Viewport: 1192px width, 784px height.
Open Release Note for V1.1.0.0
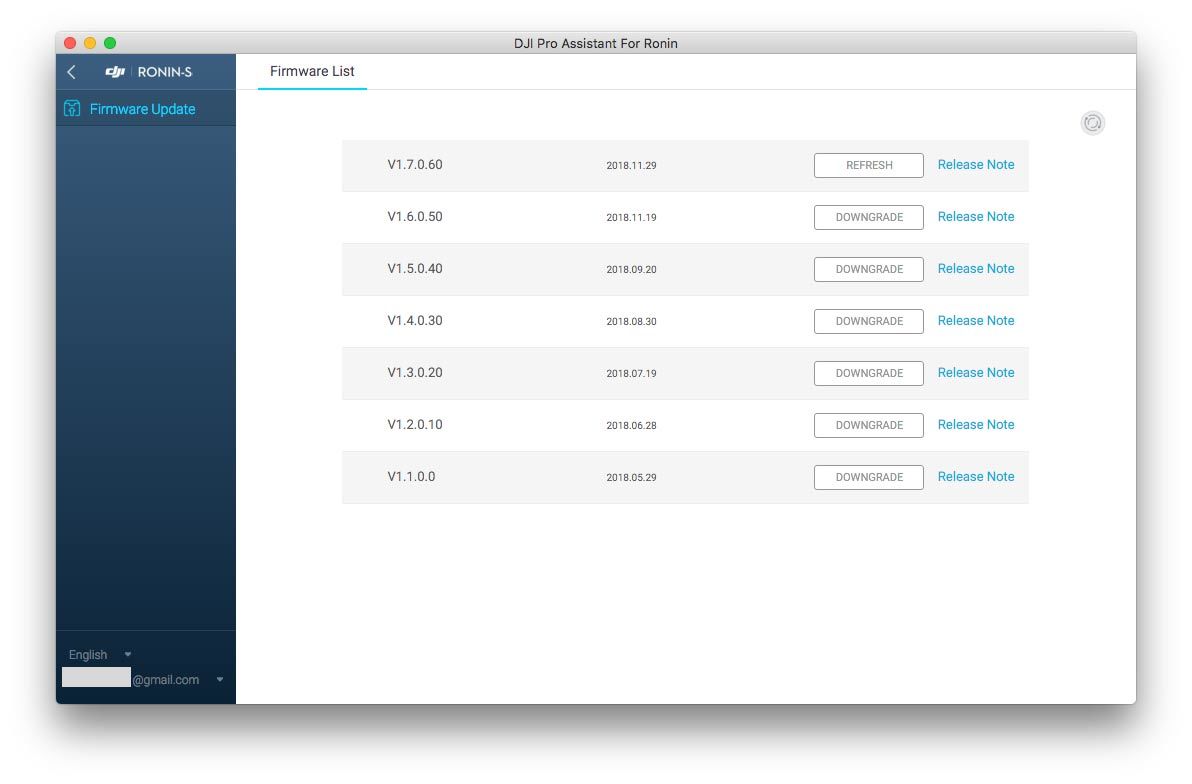pyautogui.click(x=976, y=476)
